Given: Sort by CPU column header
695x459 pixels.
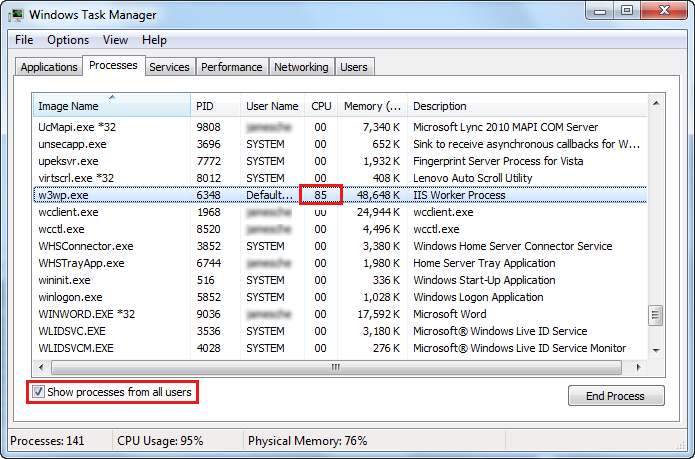Looking at the screenshot, I should click(321, 106).
